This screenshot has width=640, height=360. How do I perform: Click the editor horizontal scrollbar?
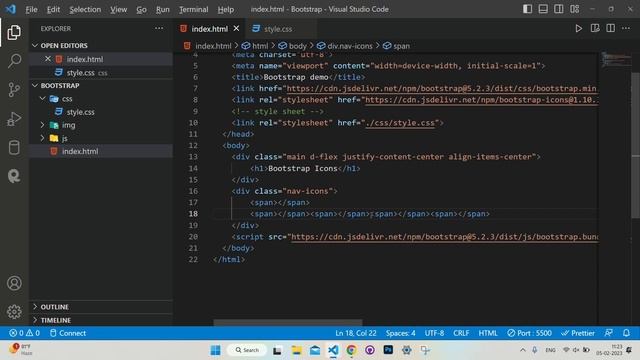pyautogui.click(x=288, y=322)
